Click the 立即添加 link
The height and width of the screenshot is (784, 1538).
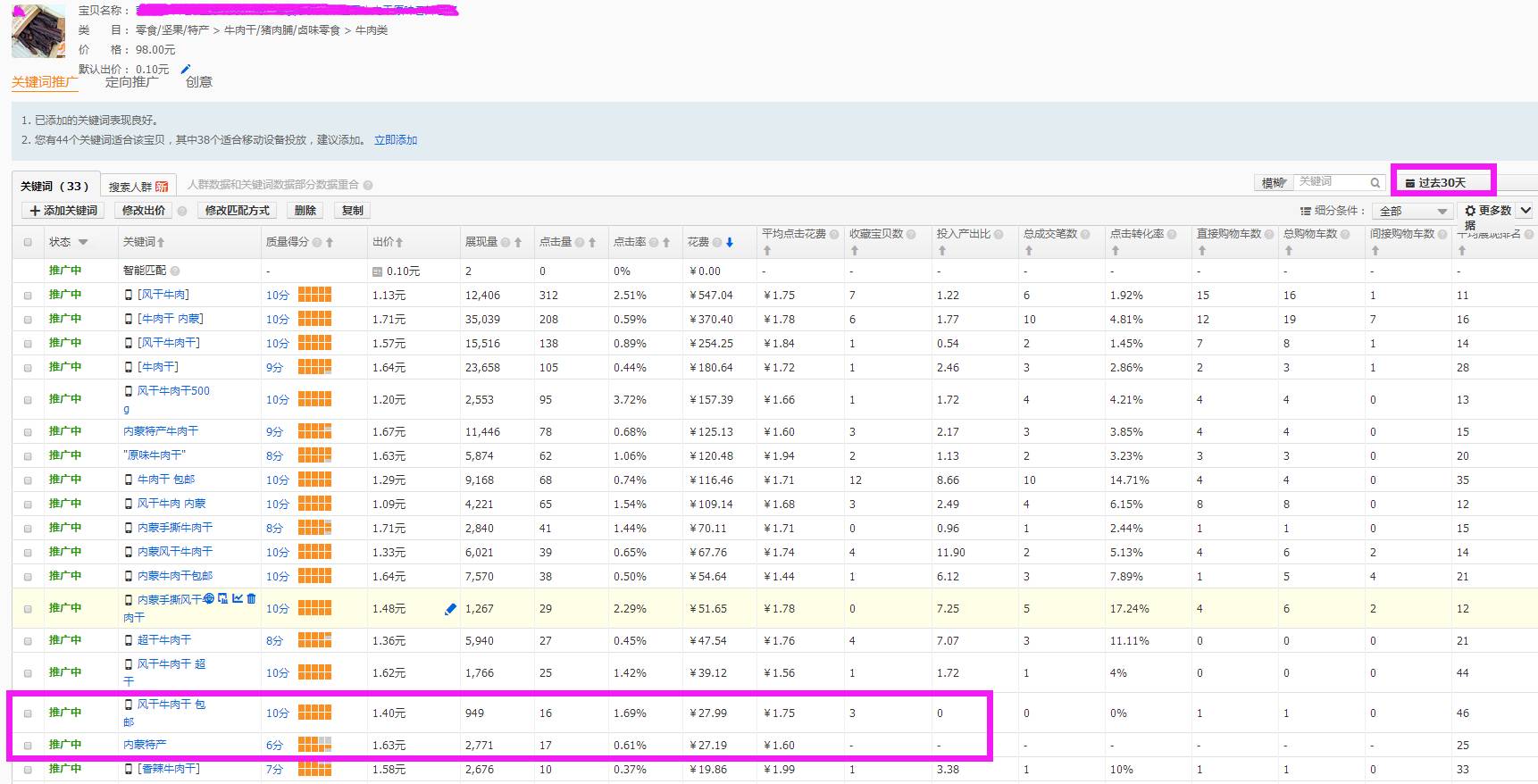point(396,140)
